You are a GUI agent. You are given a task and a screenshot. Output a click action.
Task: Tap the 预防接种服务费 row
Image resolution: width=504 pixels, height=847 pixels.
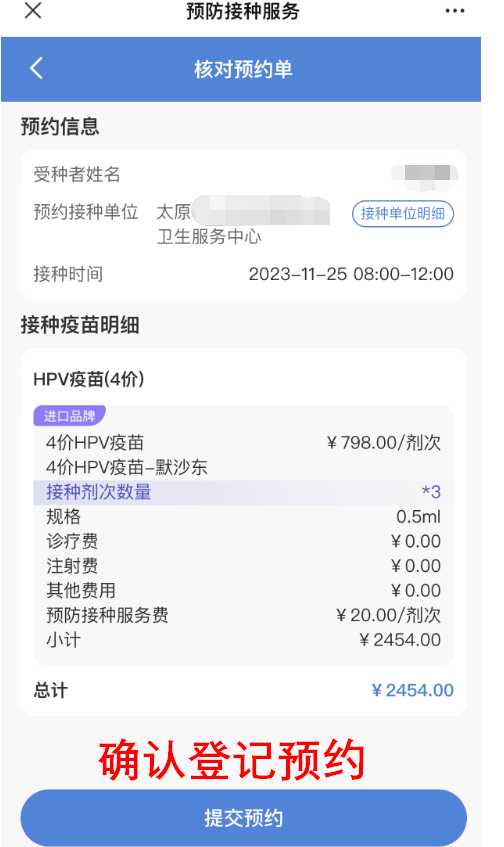tap(244, 615)
